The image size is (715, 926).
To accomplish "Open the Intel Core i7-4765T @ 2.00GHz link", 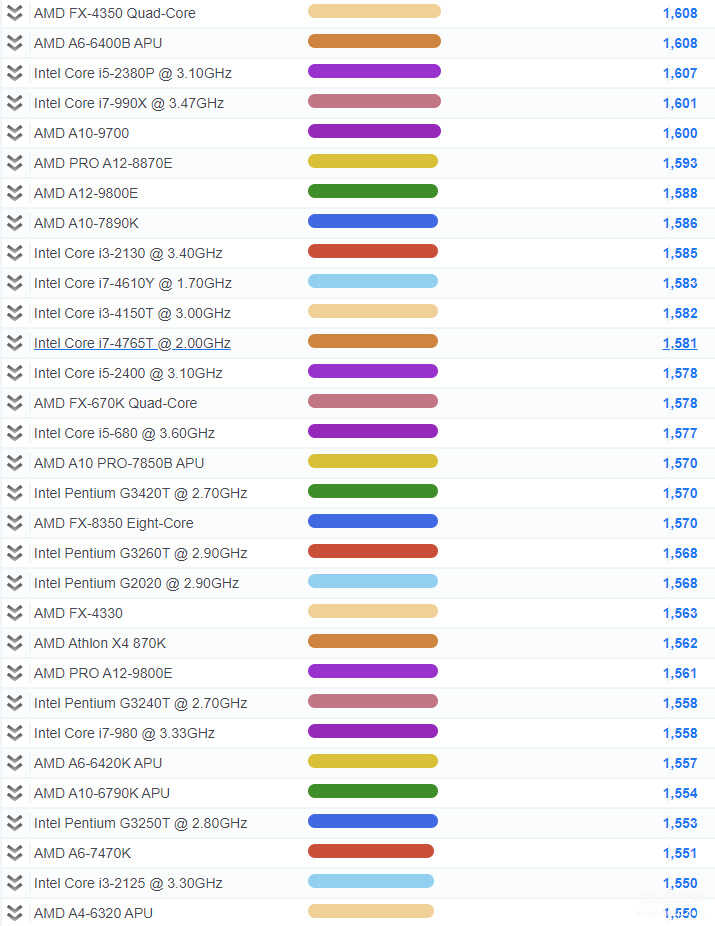I will coord(132,343).
